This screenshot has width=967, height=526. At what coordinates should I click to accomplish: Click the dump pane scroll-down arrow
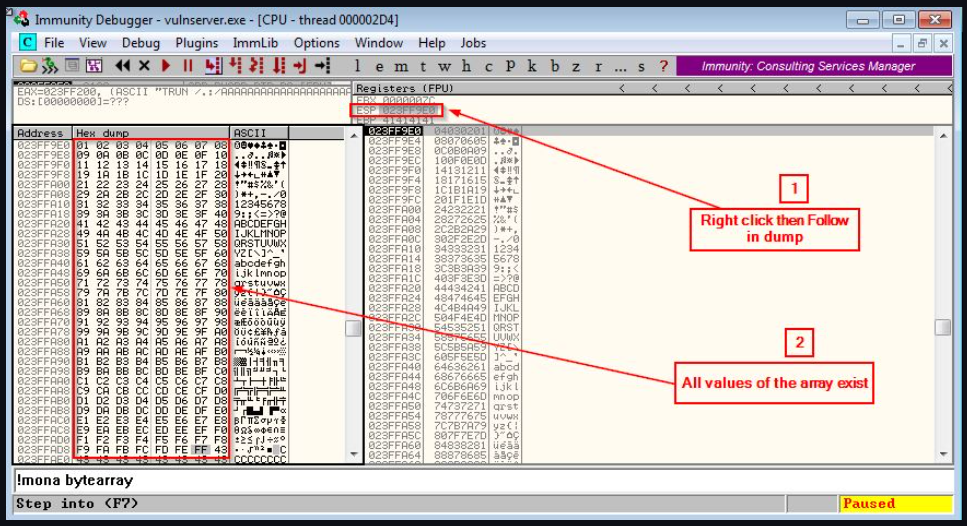click(353, 454)
